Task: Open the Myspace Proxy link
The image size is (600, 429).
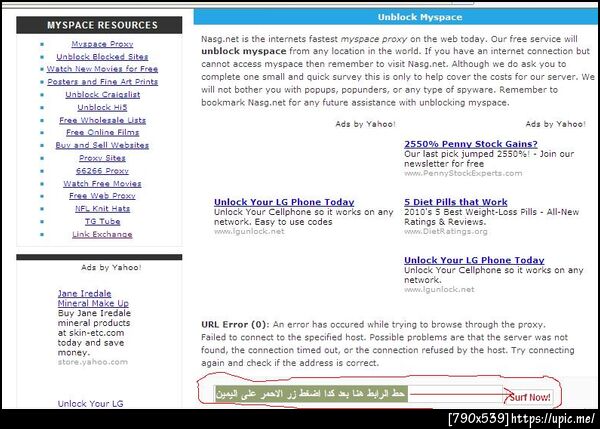Action: (x=102, y=44)
